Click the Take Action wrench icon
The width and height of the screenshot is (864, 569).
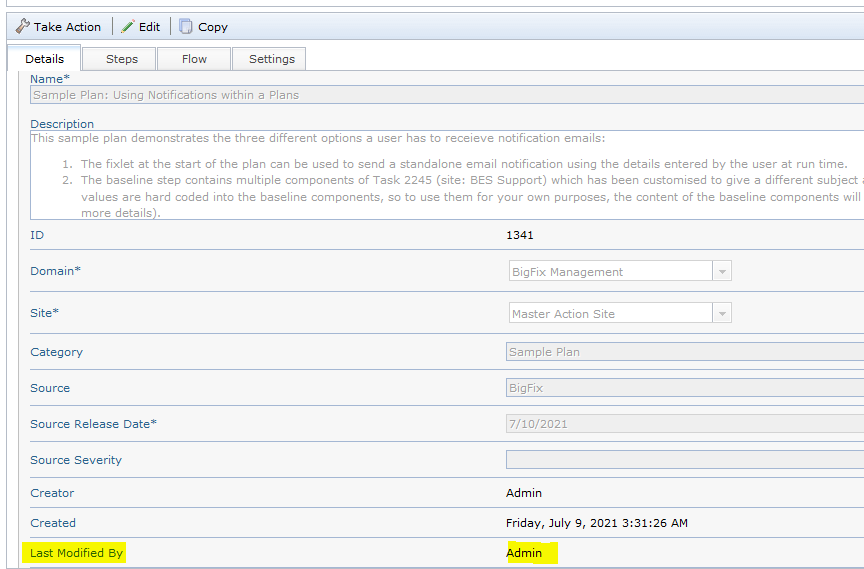[23, 27]
